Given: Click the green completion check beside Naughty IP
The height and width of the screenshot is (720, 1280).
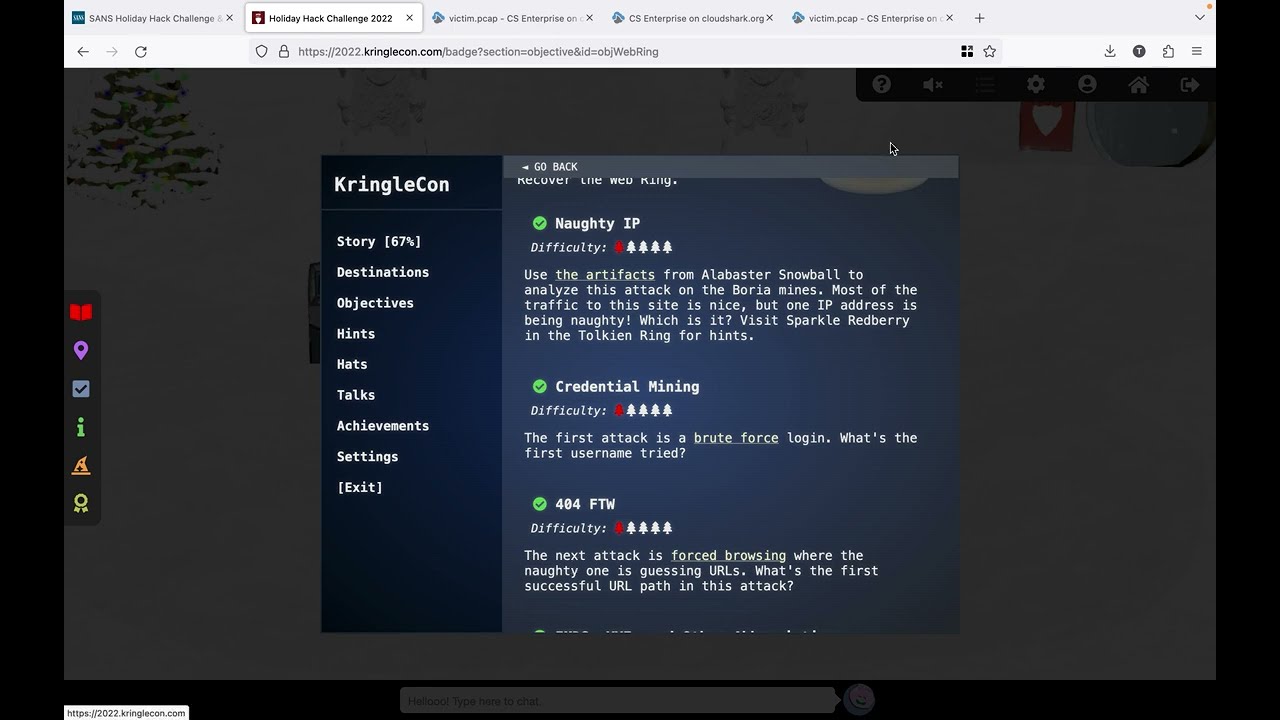Looking at the screenshot, I should click(540, 223).
